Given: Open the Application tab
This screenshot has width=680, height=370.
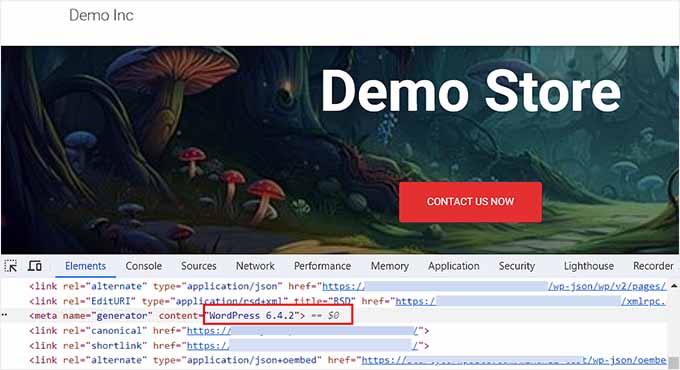Looking at the screenshot, I should point(454,266).
